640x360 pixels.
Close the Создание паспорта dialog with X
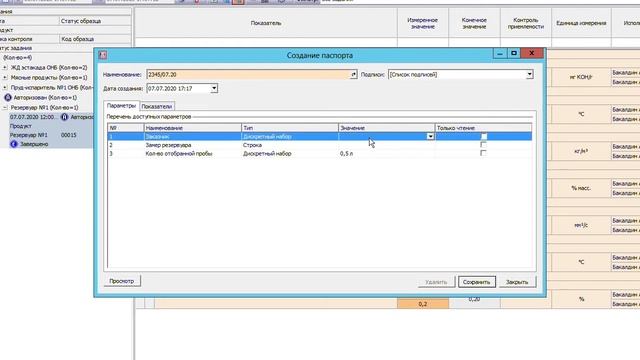[531, 53]
